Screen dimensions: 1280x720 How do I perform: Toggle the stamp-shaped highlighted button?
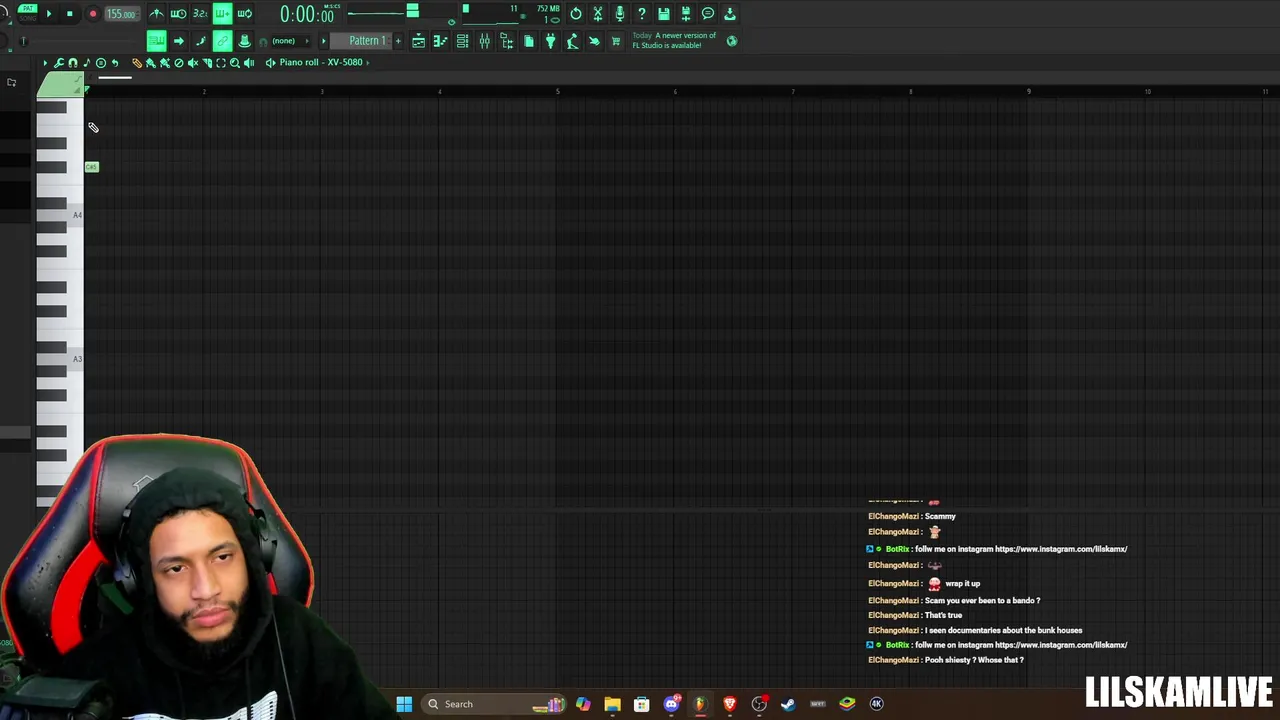click(244, 41)
